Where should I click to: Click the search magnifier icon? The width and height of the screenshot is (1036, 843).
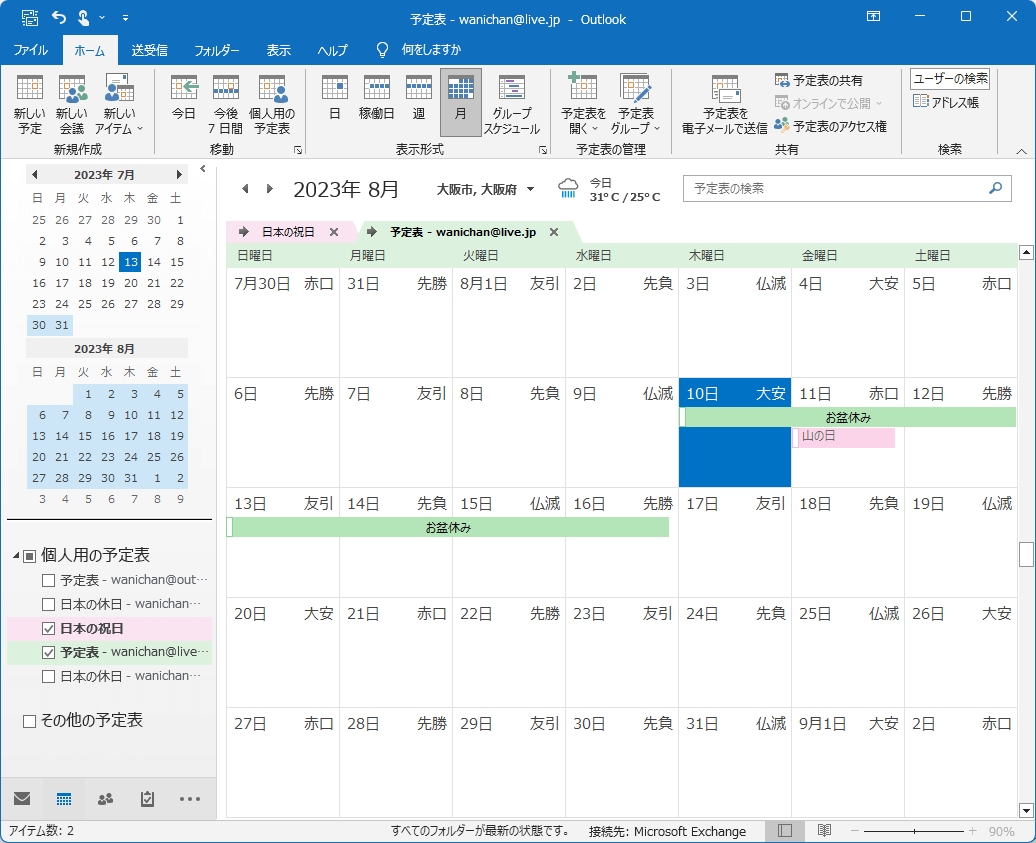point(995,188)
